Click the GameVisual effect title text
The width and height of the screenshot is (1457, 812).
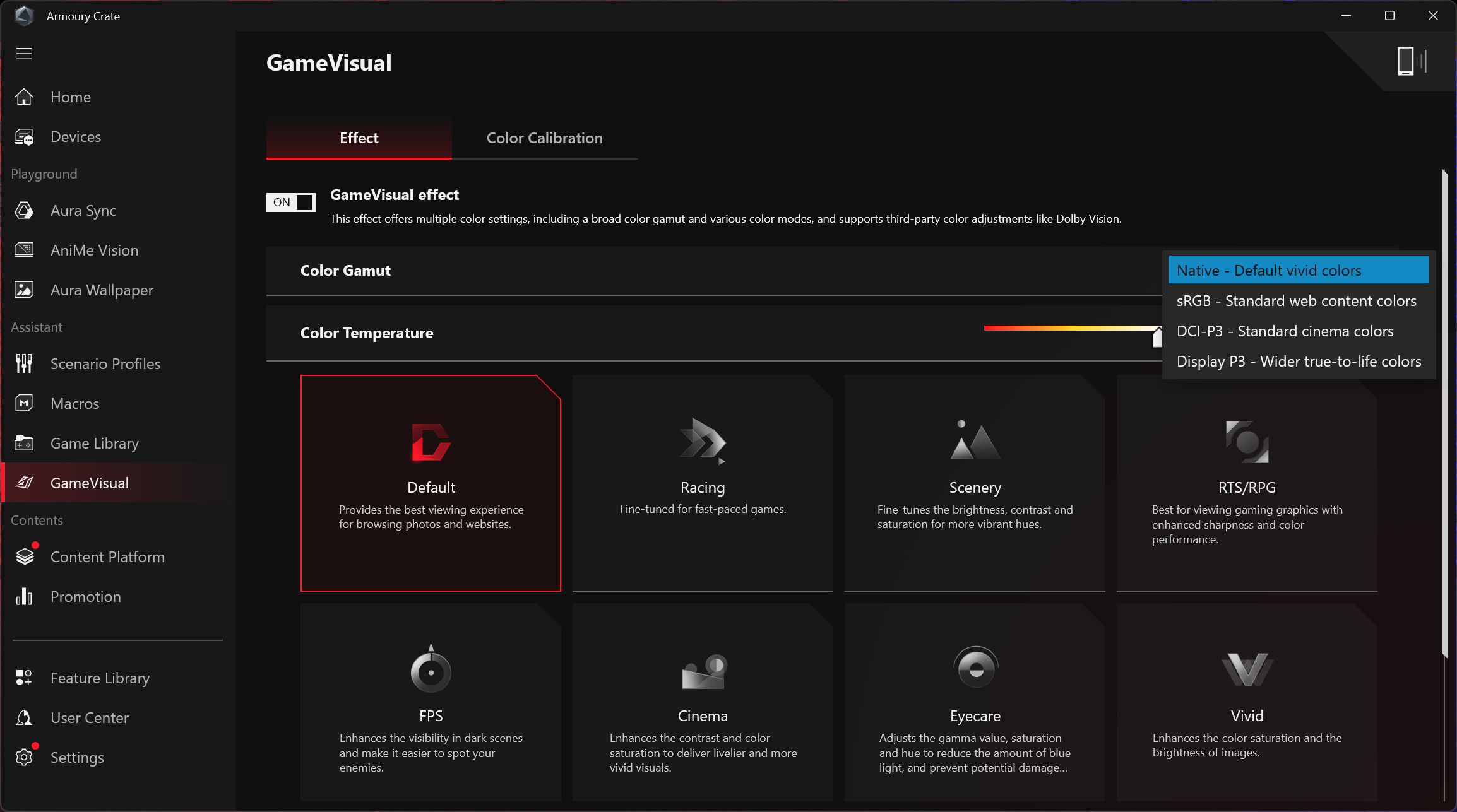395,195
